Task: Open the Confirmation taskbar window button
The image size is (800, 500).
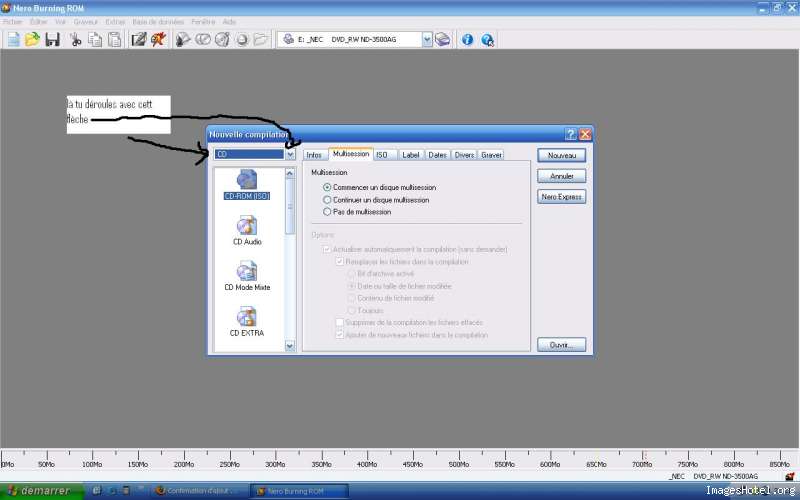Action: point(199,491)
